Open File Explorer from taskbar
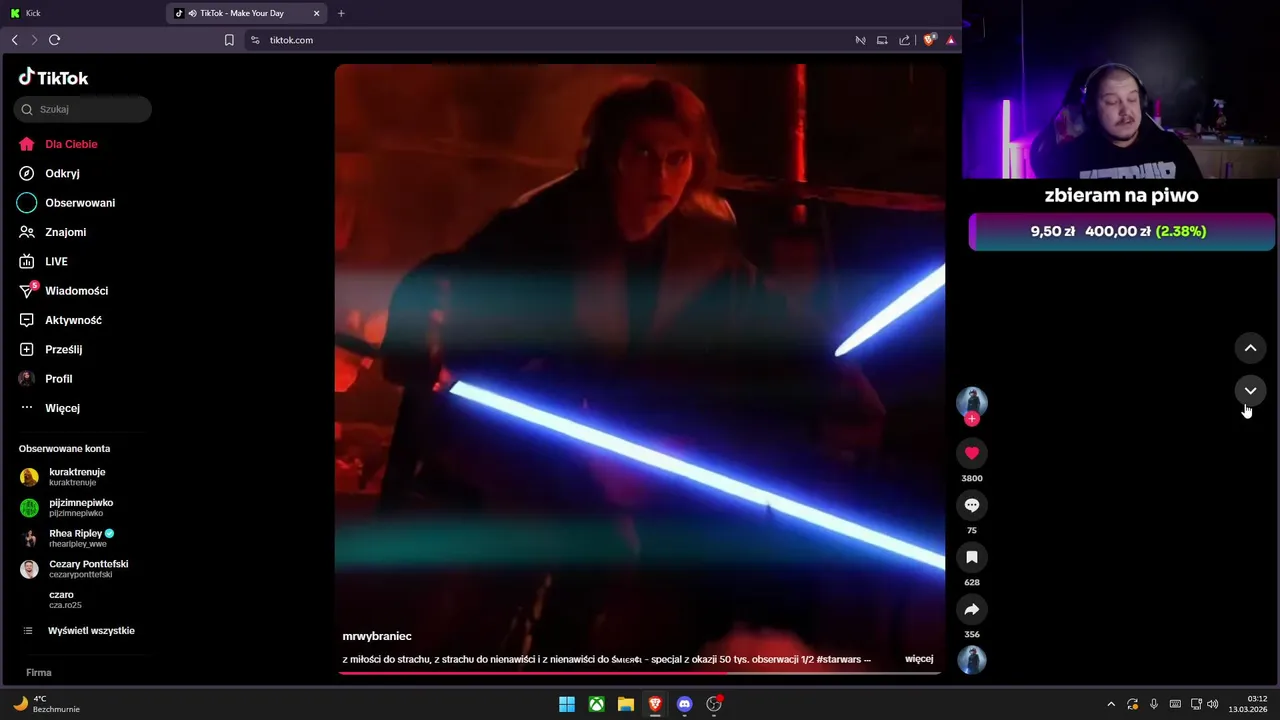The height and width of the screenshot is (720, 1280). pyautogui.click(x=626, y=704)
